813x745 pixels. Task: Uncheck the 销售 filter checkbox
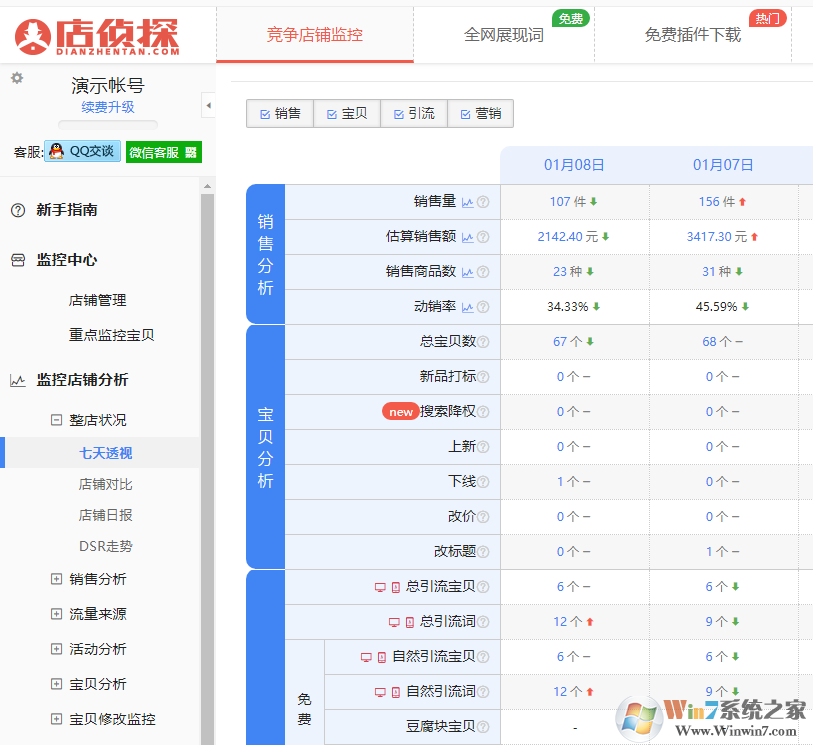click(264, 114)
